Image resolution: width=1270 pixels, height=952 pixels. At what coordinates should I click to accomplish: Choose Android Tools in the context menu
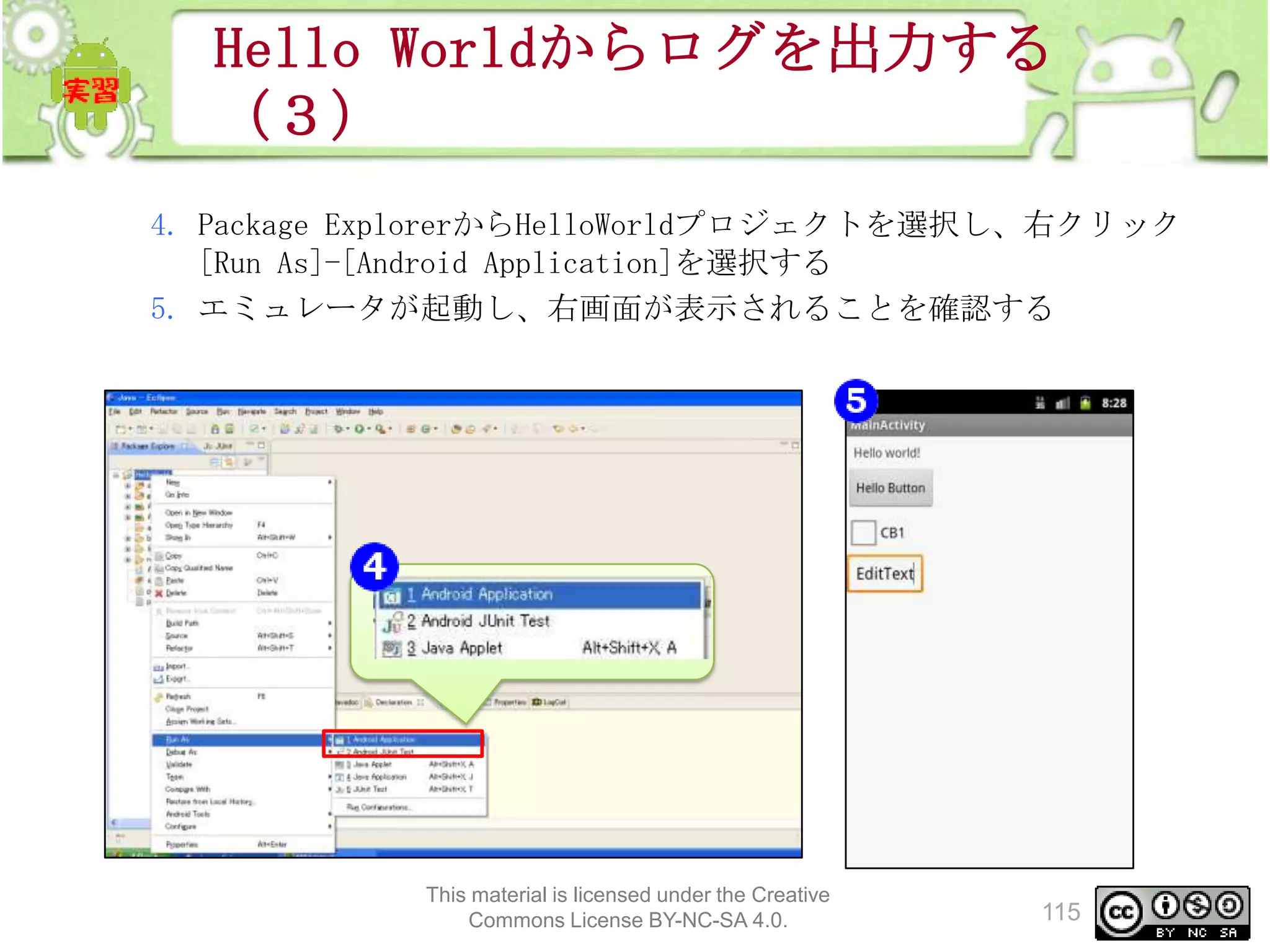(243, 814)
